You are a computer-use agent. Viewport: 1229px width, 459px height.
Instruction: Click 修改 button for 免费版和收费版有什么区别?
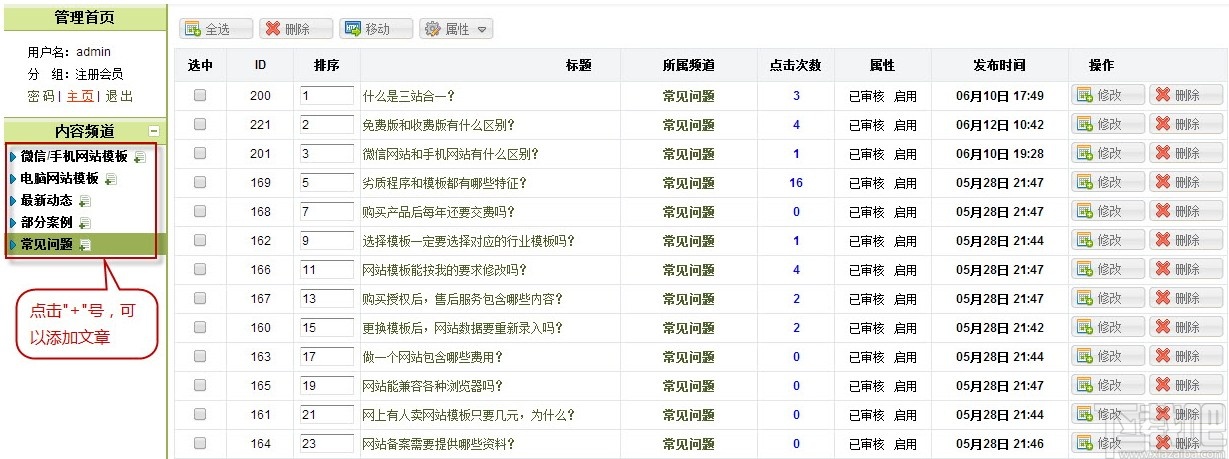(x=1108, y=125)
